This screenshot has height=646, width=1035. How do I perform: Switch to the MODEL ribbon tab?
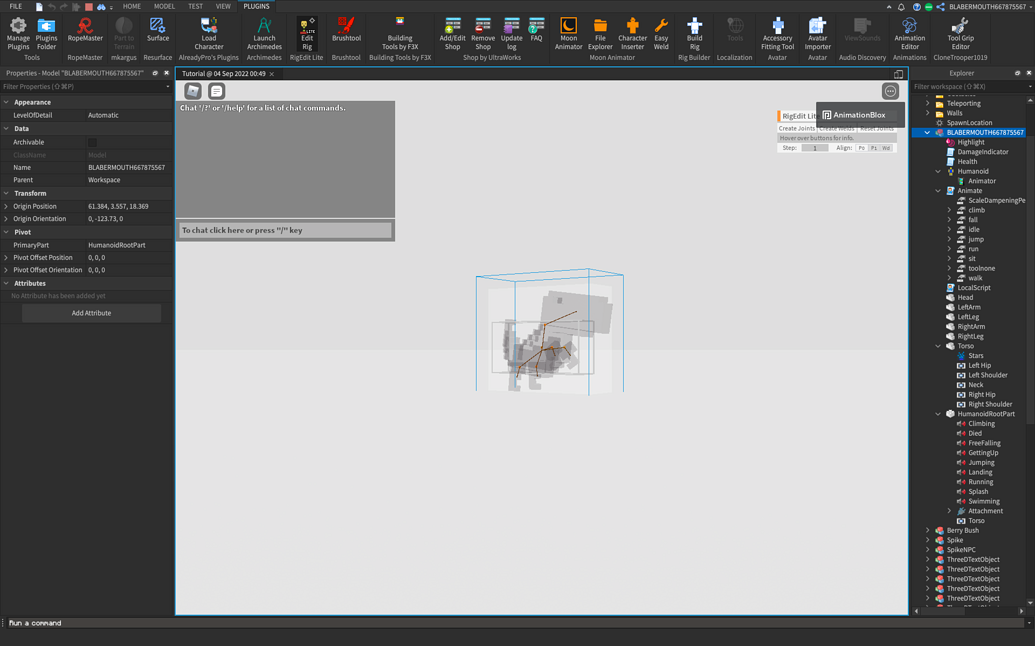tap(163, 6)
